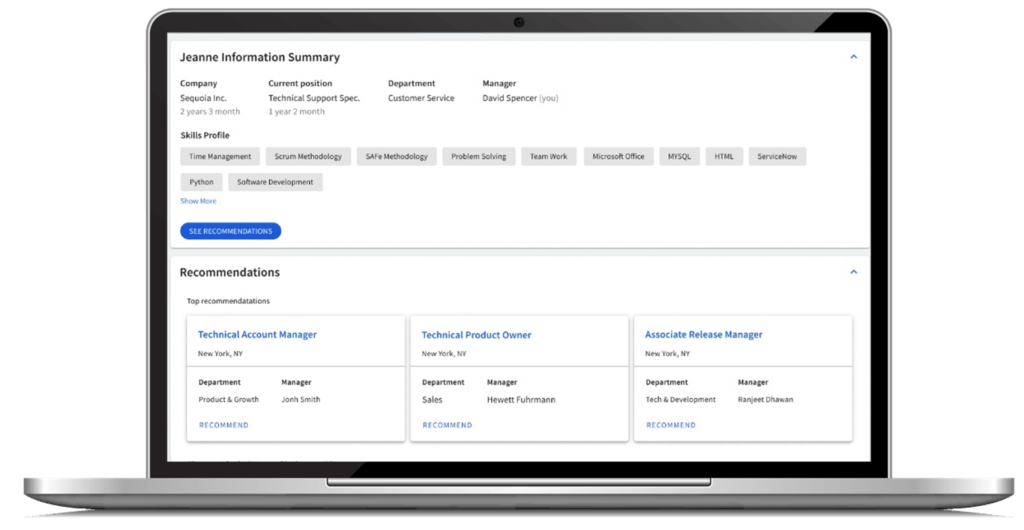Click the Sales department value
Image resolution: width=1024 pixels, height=530 pixels.
[x=432, y=399]
